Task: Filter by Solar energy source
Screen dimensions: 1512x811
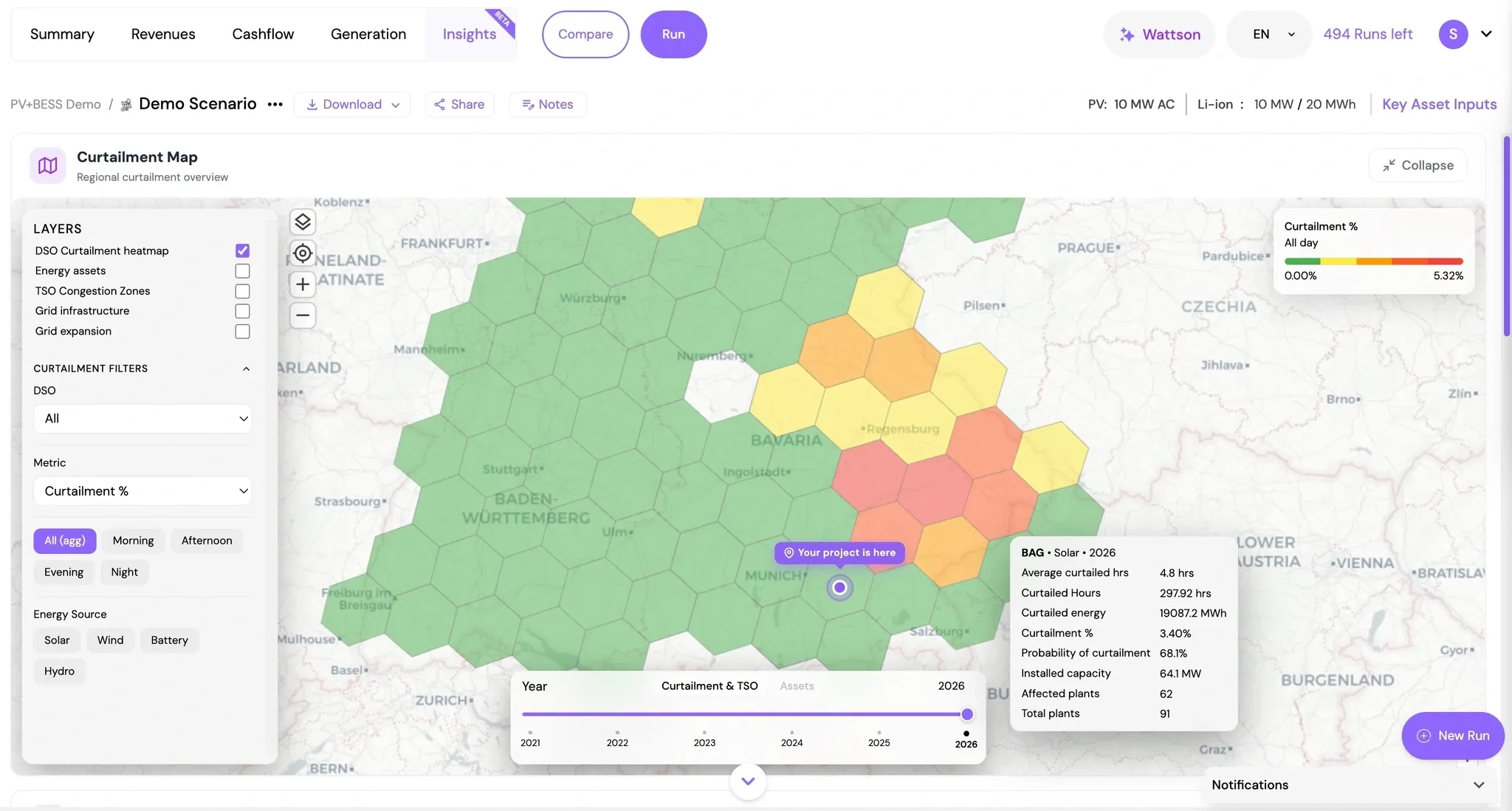Action: pyautogui.click(x=57, y=640)
